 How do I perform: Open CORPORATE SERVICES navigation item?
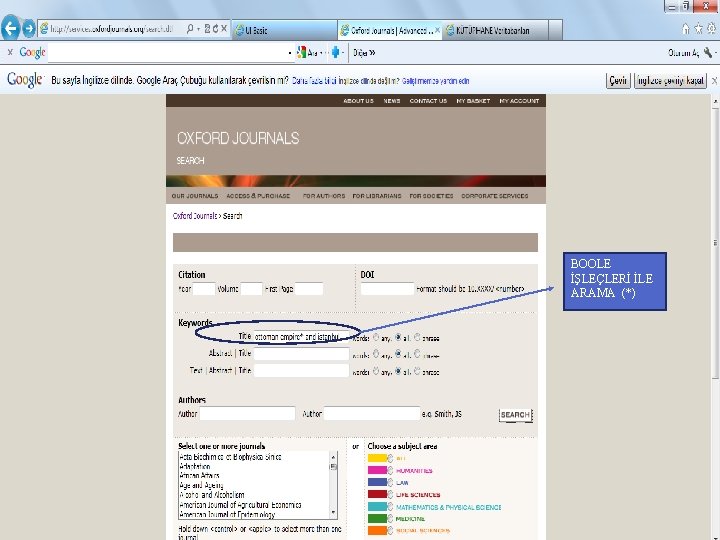tap(495, 196)
